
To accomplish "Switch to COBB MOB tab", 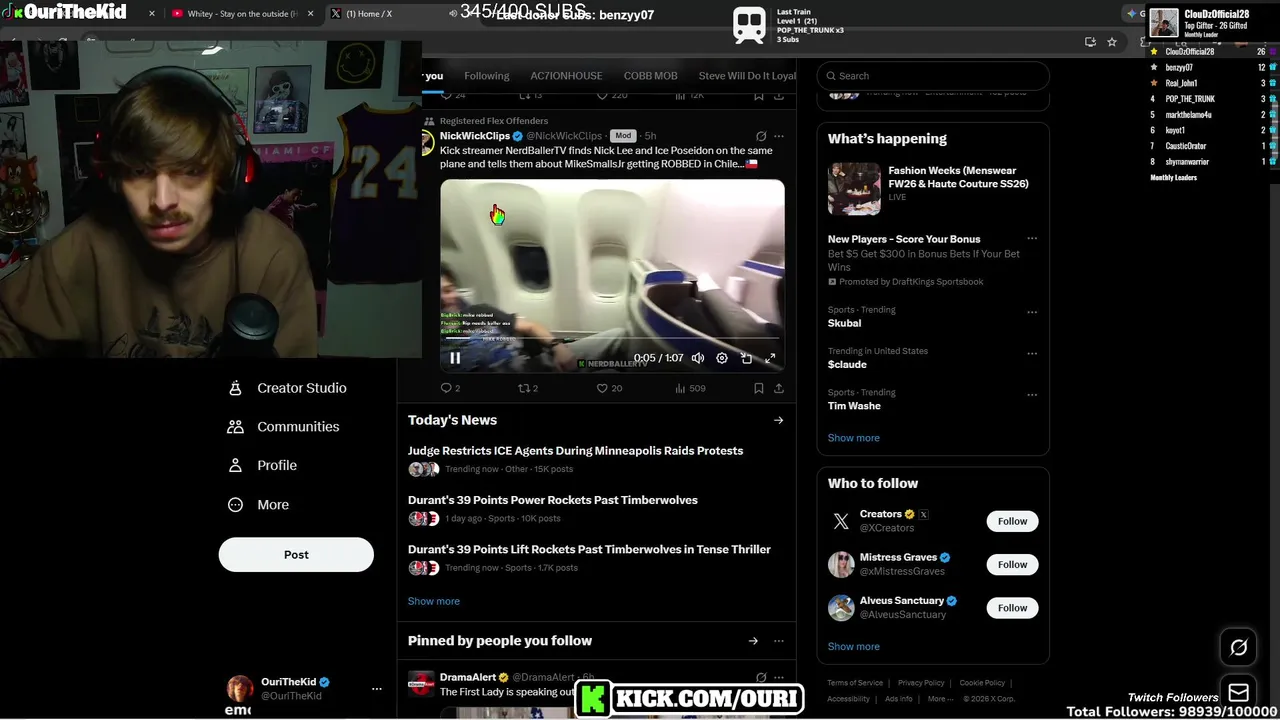I will 651,76.
